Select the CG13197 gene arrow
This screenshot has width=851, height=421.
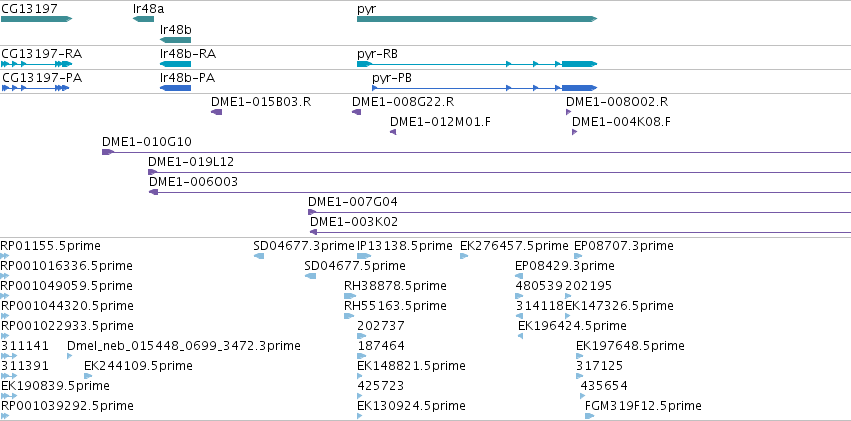[36, 19]
